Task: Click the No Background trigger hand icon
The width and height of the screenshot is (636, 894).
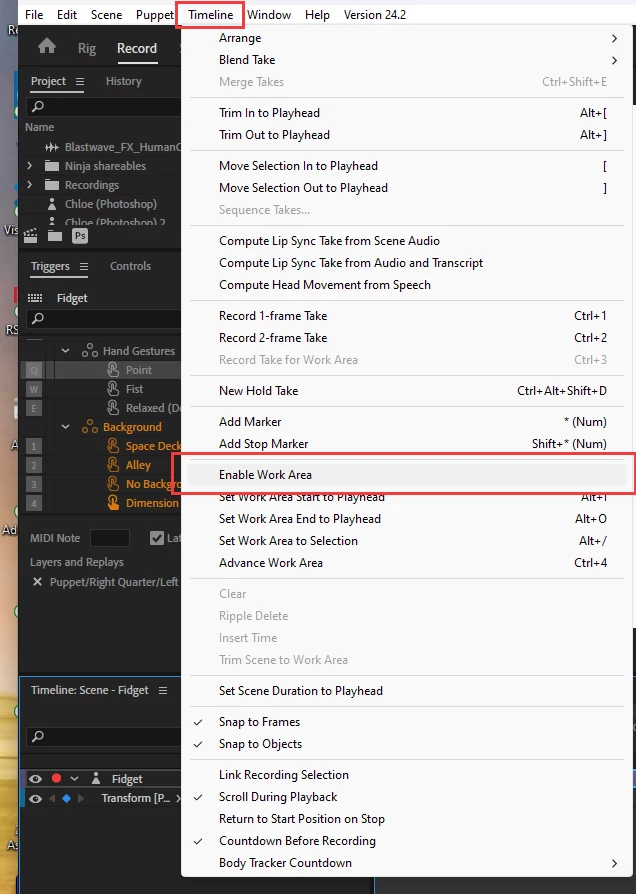Action: coord(113,483)
